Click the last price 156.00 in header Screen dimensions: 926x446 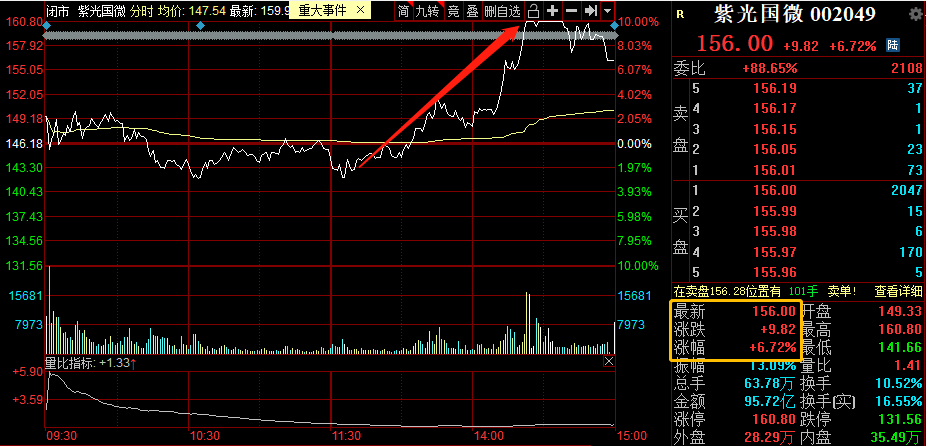click(735, 44)
